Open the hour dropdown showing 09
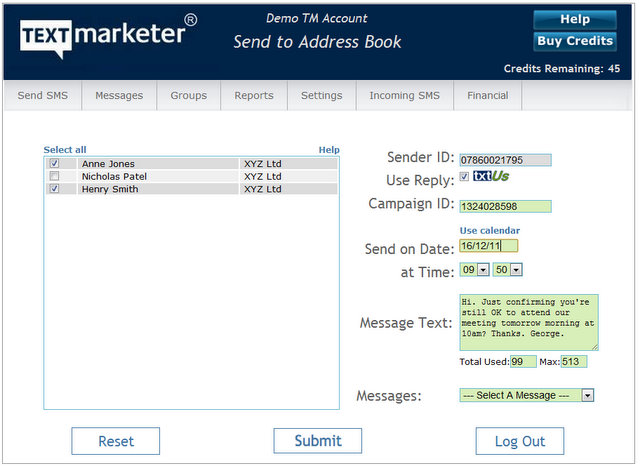Viewport: 640px width, 466px height. [475, 270]
